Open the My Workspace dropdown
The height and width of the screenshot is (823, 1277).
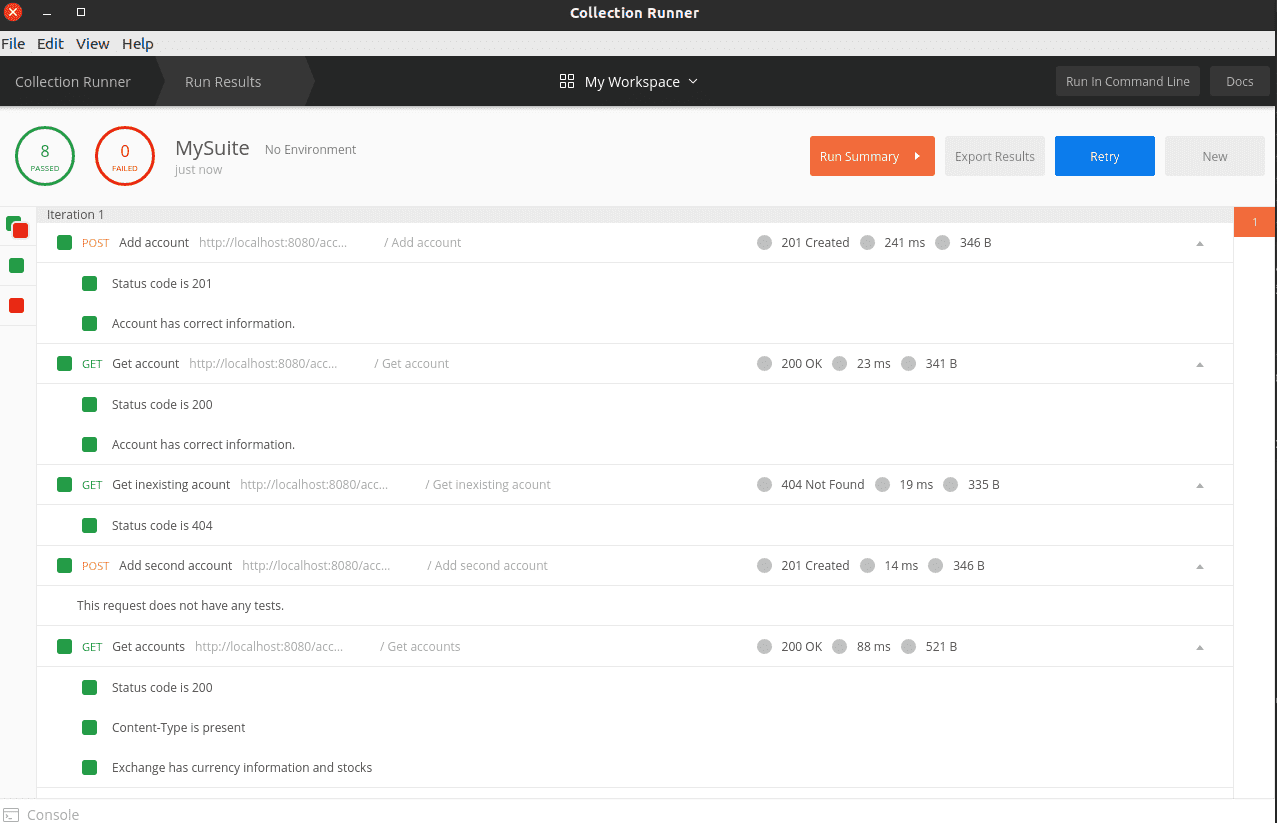coord(640,82)
